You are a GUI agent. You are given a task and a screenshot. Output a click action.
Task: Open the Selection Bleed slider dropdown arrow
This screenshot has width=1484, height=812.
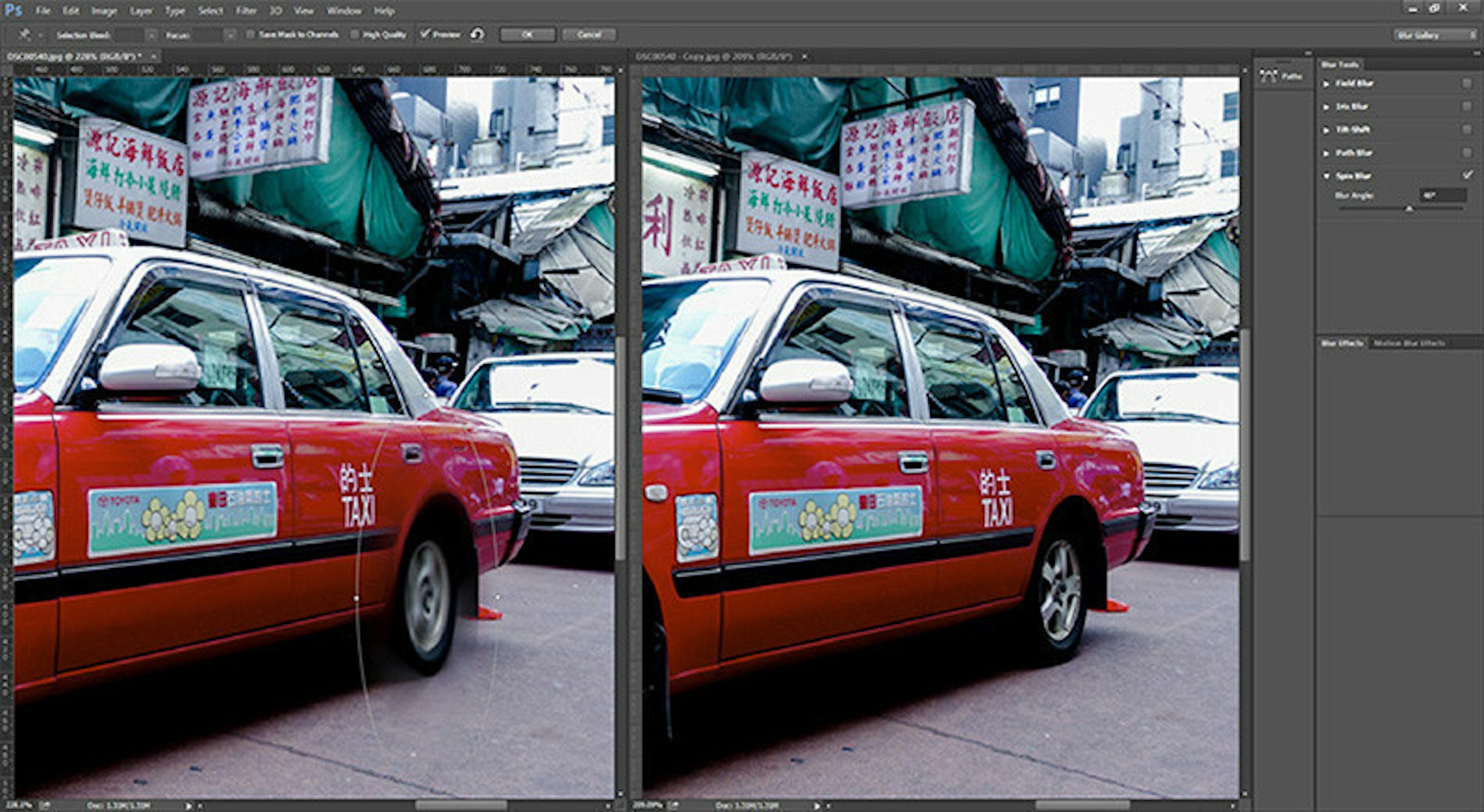pos(151,35)
